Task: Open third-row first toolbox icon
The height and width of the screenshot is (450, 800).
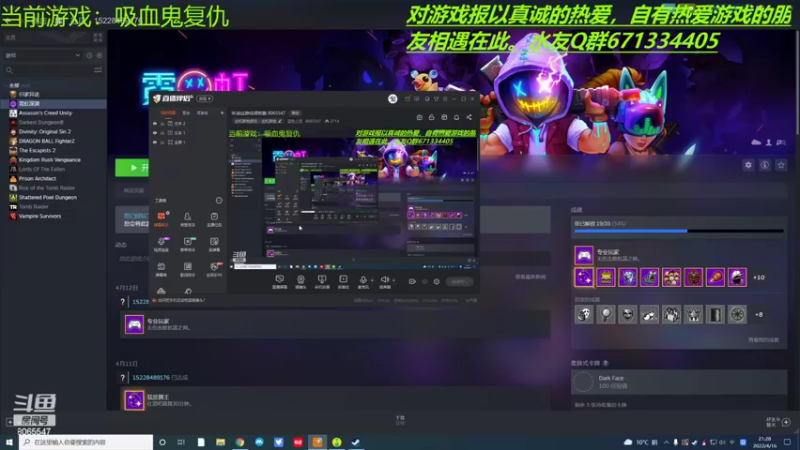Action: click(161, 268)
